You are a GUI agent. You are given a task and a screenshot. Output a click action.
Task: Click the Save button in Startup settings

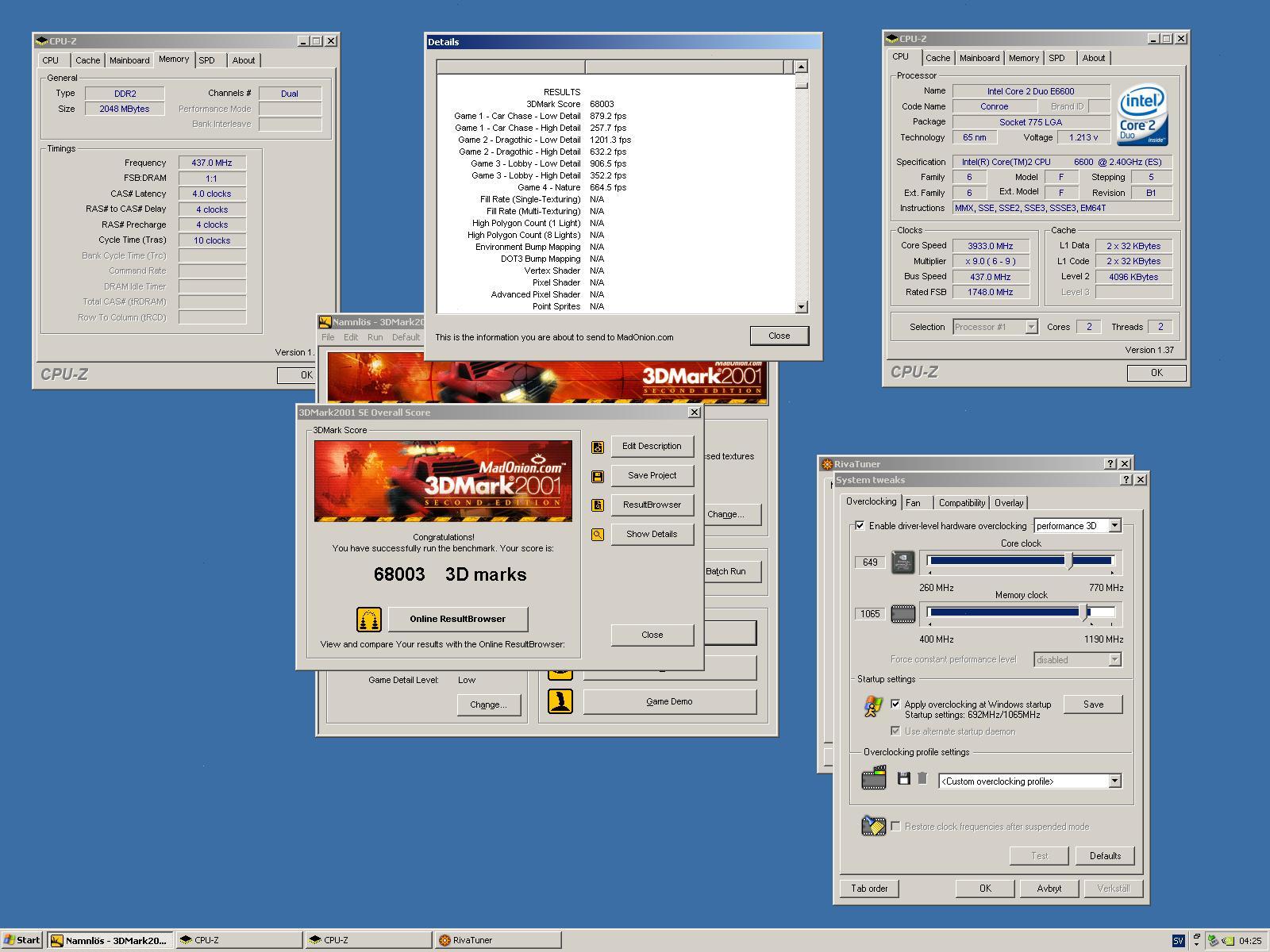pyautogui.click(x=1093, y=704)
